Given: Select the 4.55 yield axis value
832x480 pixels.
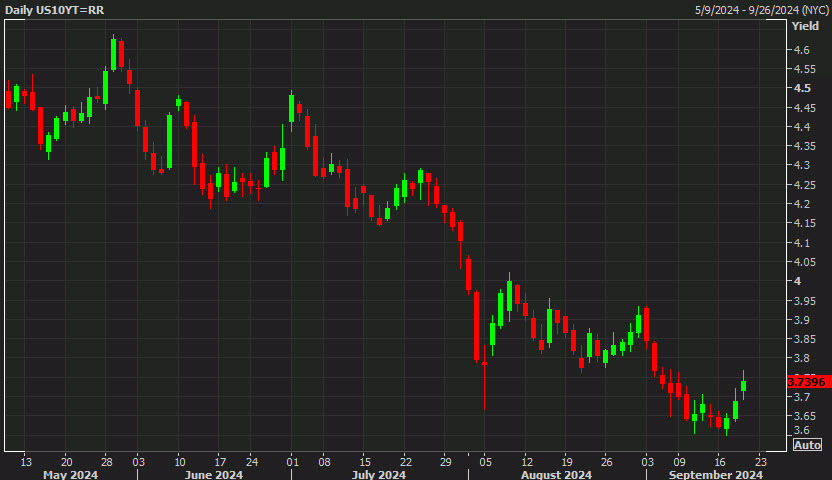Looking at the screenshot, I should 804,69.
